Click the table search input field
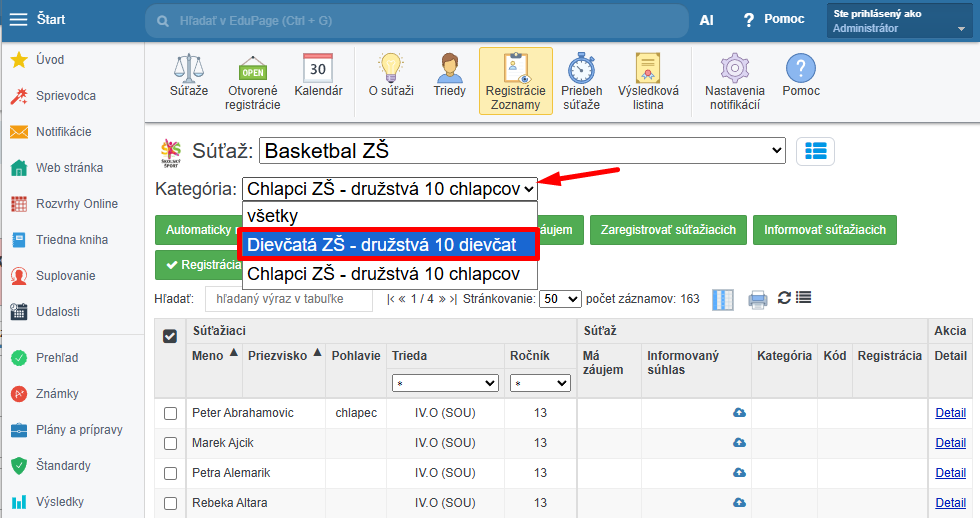Image resolution: width=980 pixels, height=518 pixels. pos(289,299)
